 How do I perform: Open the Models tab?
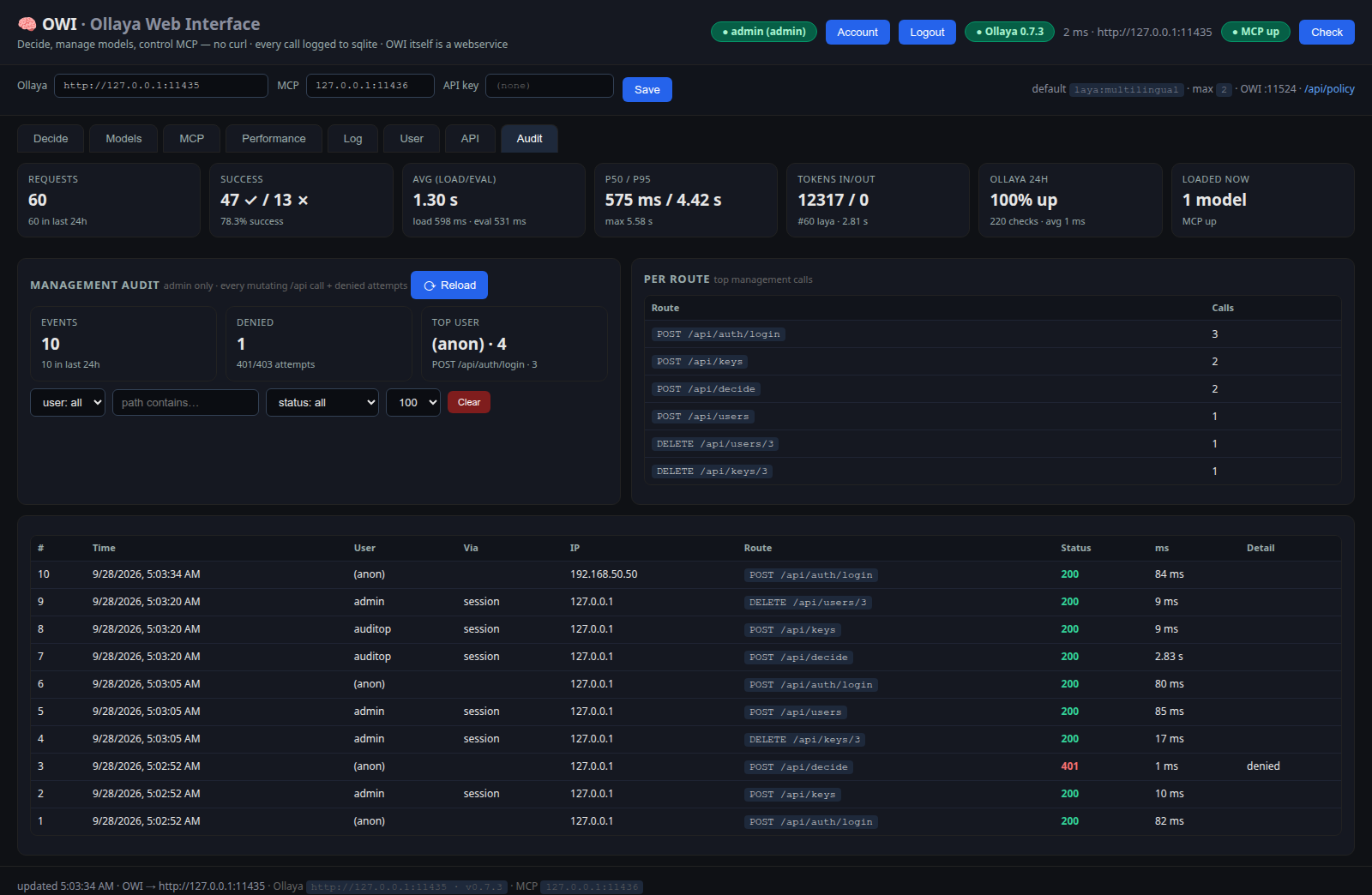coord(123,139)
